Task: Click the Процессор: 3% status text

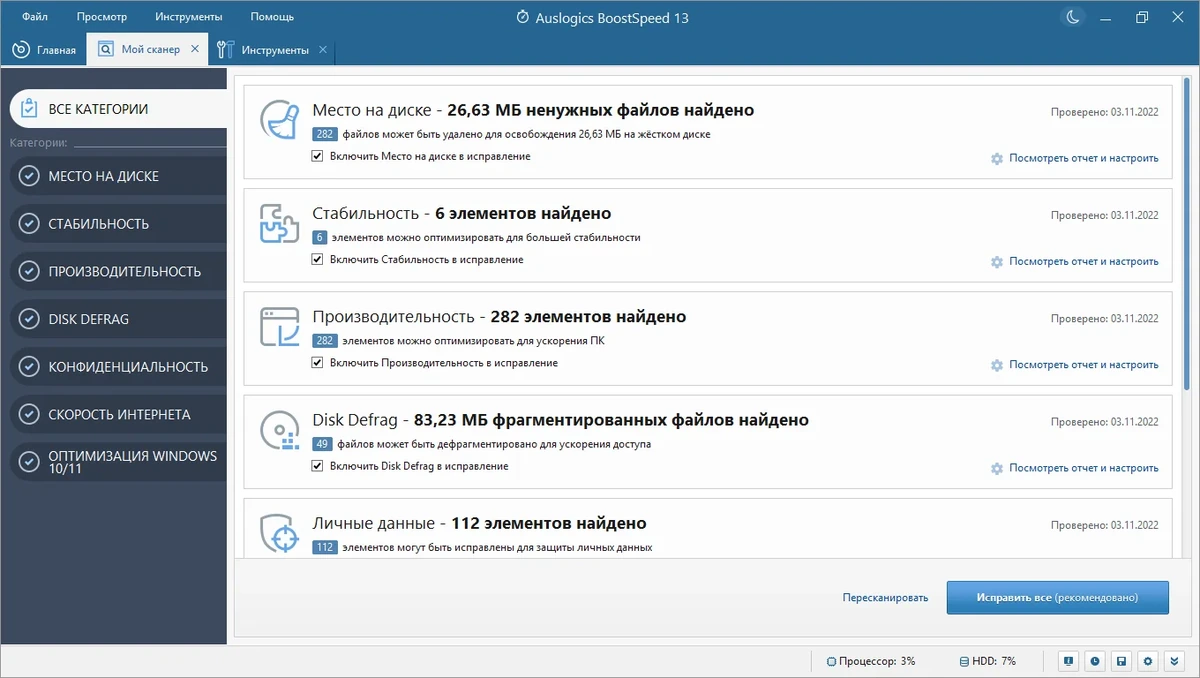Action: click(x=877, y=662)
